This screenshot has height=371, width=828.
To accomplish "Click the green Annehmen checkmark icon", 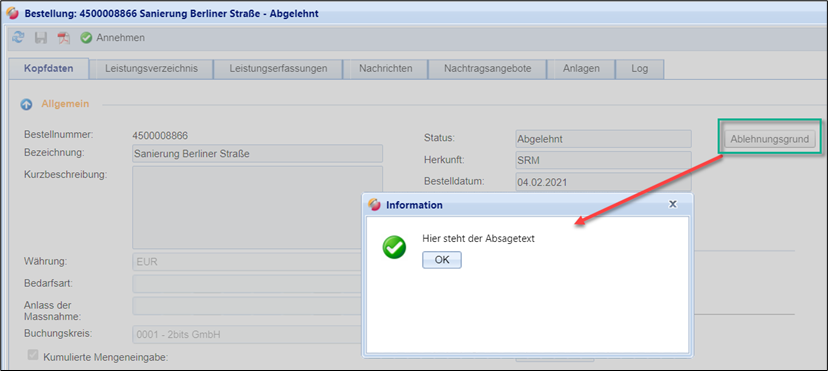I will [x=86, y=38].
